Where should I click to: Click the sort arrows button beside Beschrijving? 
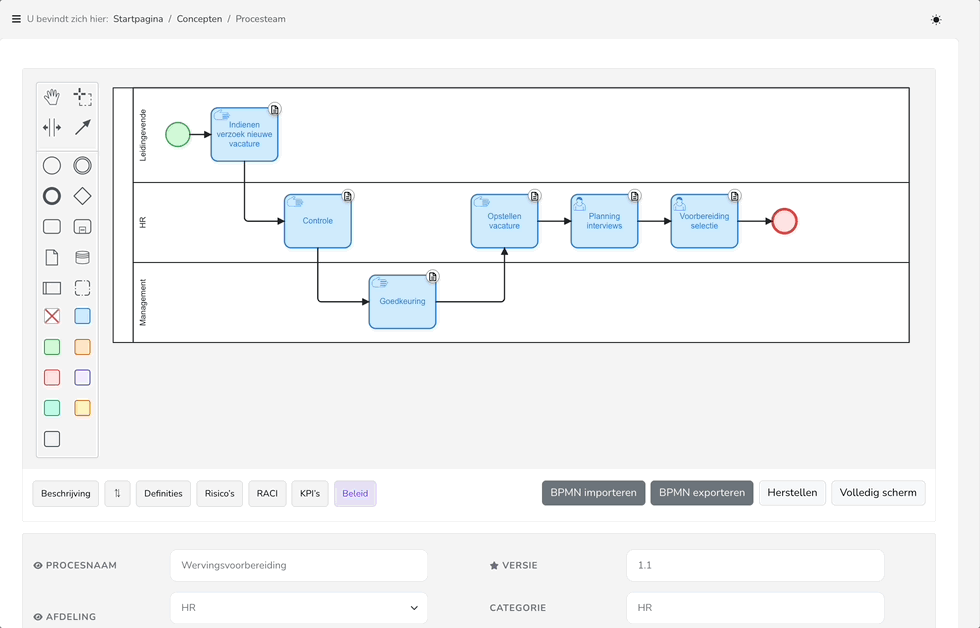pos(118,494)
